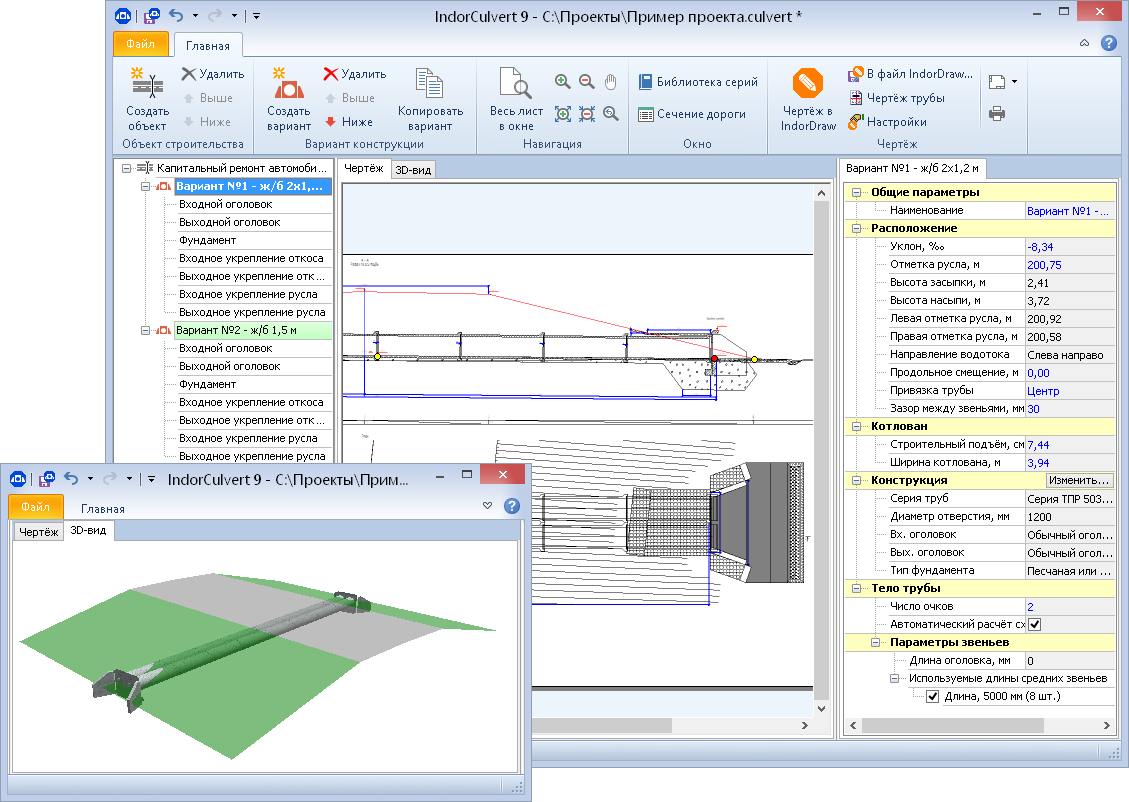The width and height of the screenshot is (1129, 802).
Task: Collapse the Вариант №1 tree node
Action: 145,186
